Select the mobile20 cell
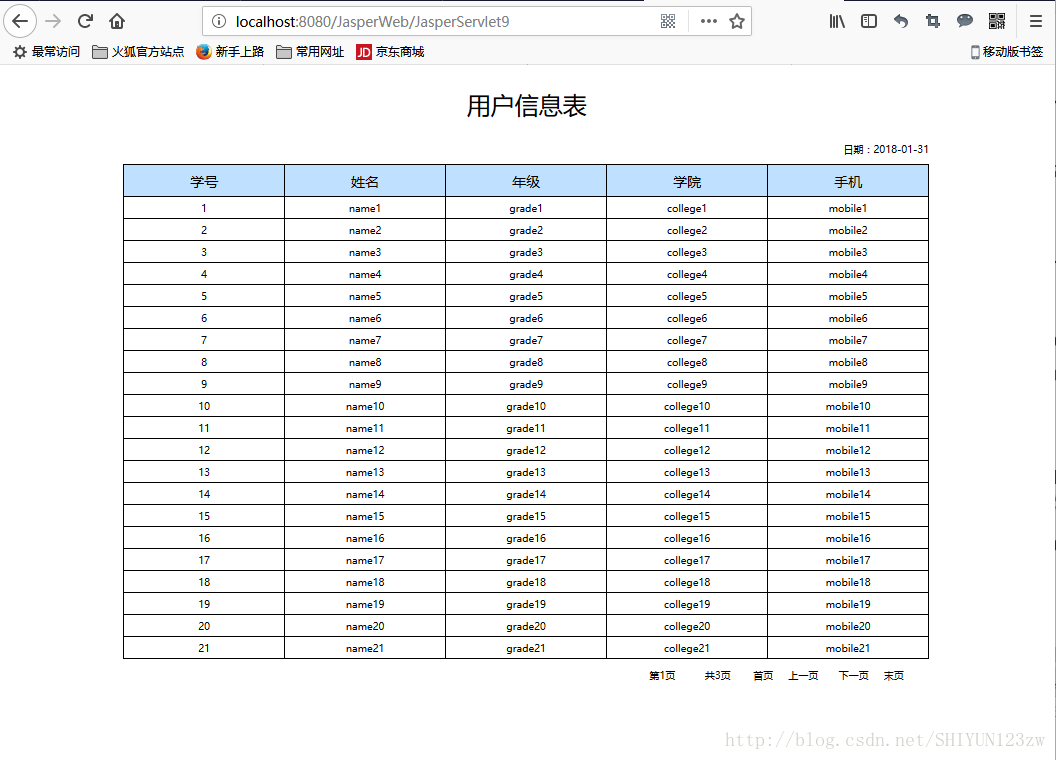Screen dimensions: 1056x760 848,627
